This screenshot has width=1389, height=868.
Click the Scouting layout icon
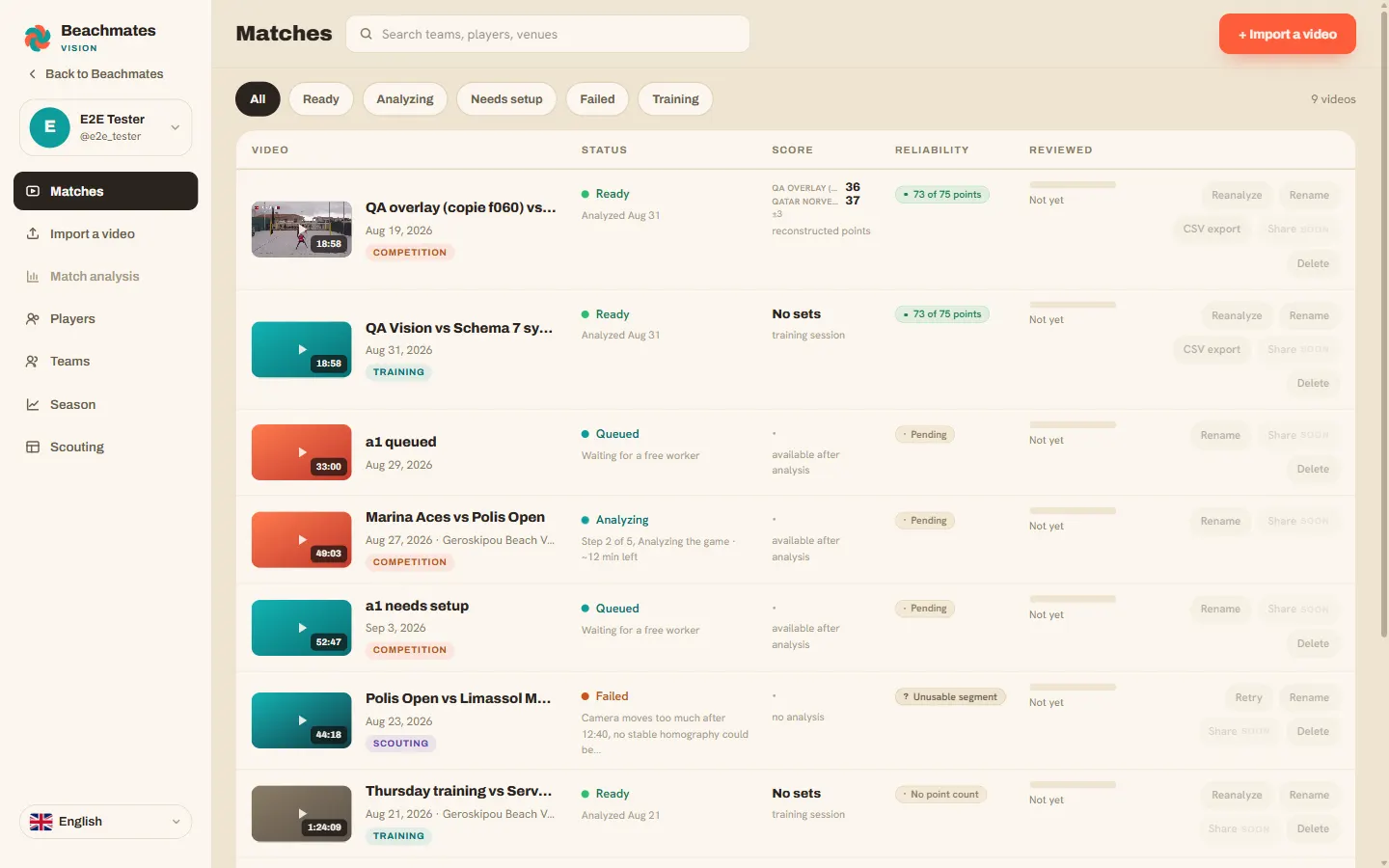pos(33,447)
